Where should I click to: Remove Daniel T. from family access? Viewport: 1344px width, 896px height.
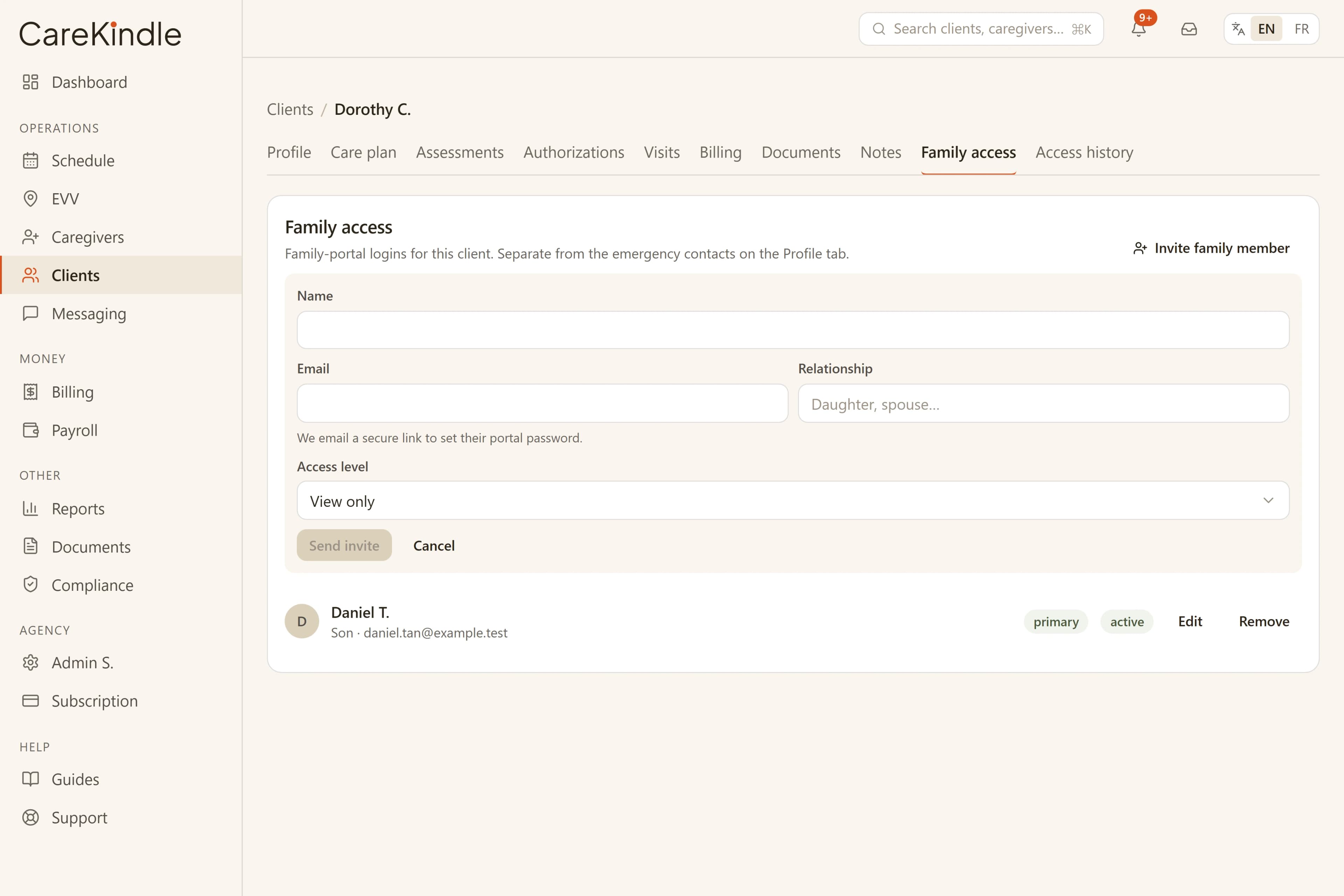(1264, 621)
